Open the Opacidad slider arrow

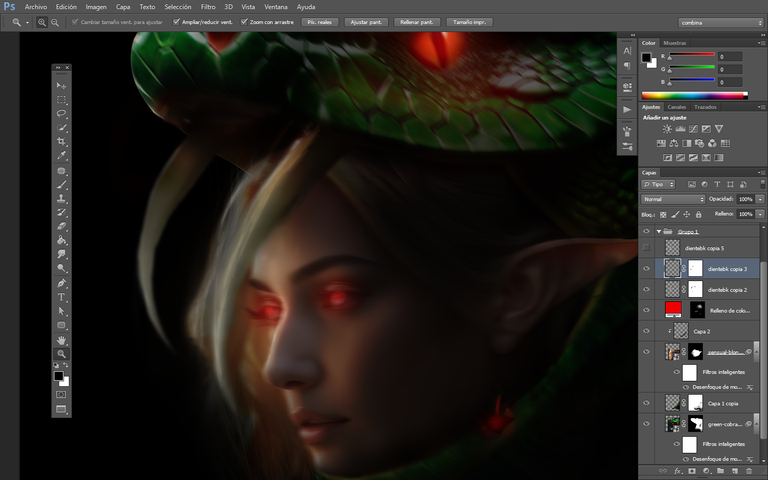(760, 199)
